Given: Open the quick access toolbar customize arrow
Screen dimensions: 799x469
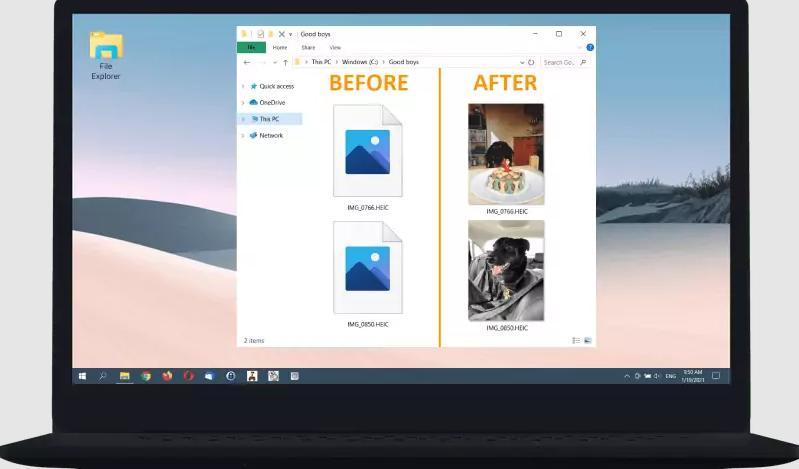Looking at the screenshot, I should click(290, 34).
